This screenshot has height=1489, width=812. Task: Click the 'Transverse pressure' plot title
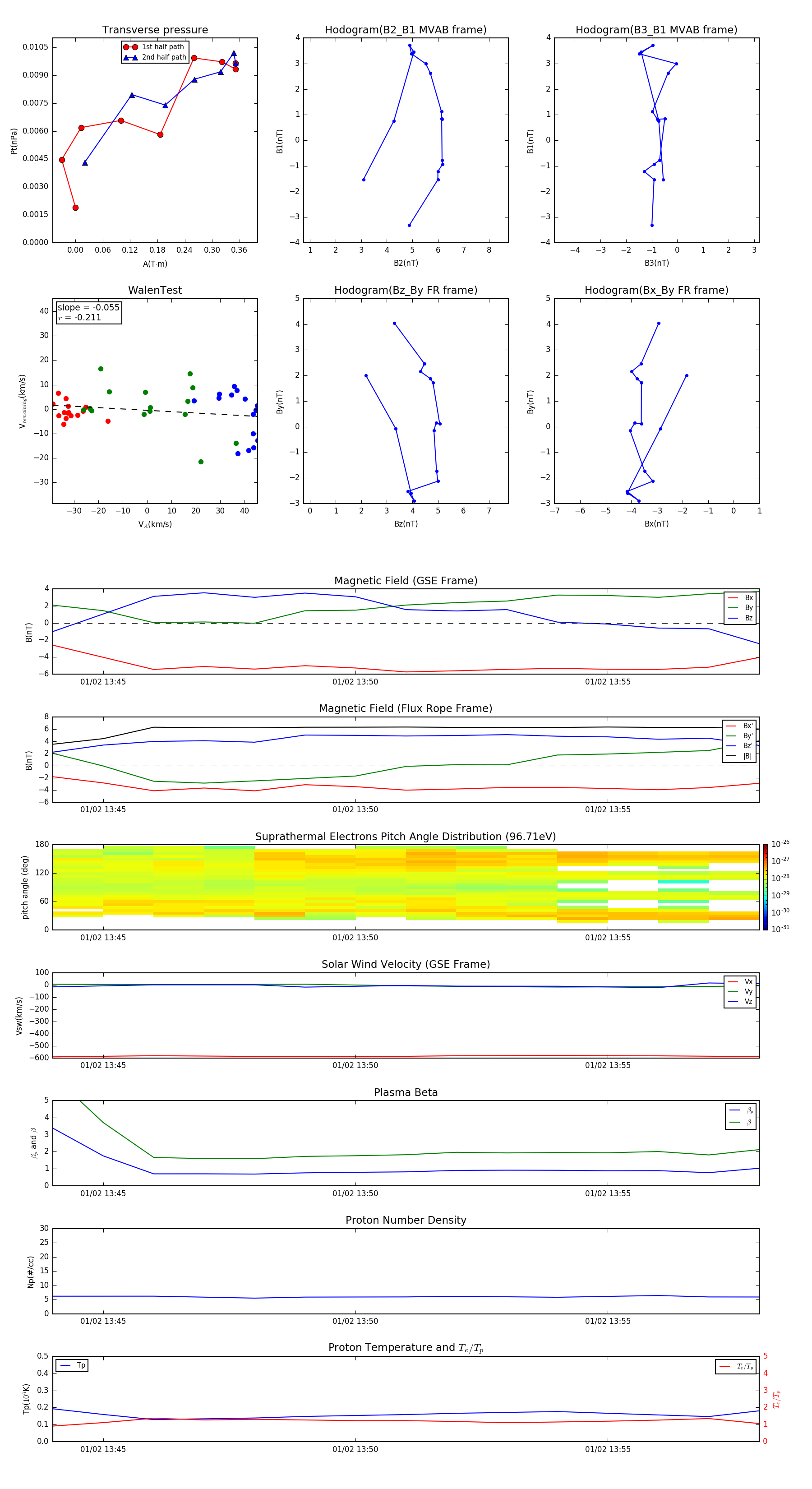tap(155, 30)
